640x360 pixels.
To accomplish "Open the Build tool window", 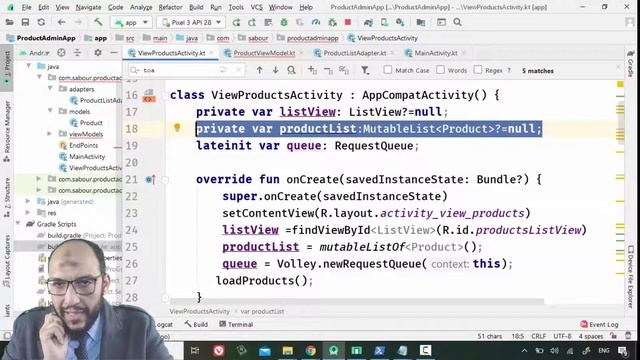I will [196, 324].
